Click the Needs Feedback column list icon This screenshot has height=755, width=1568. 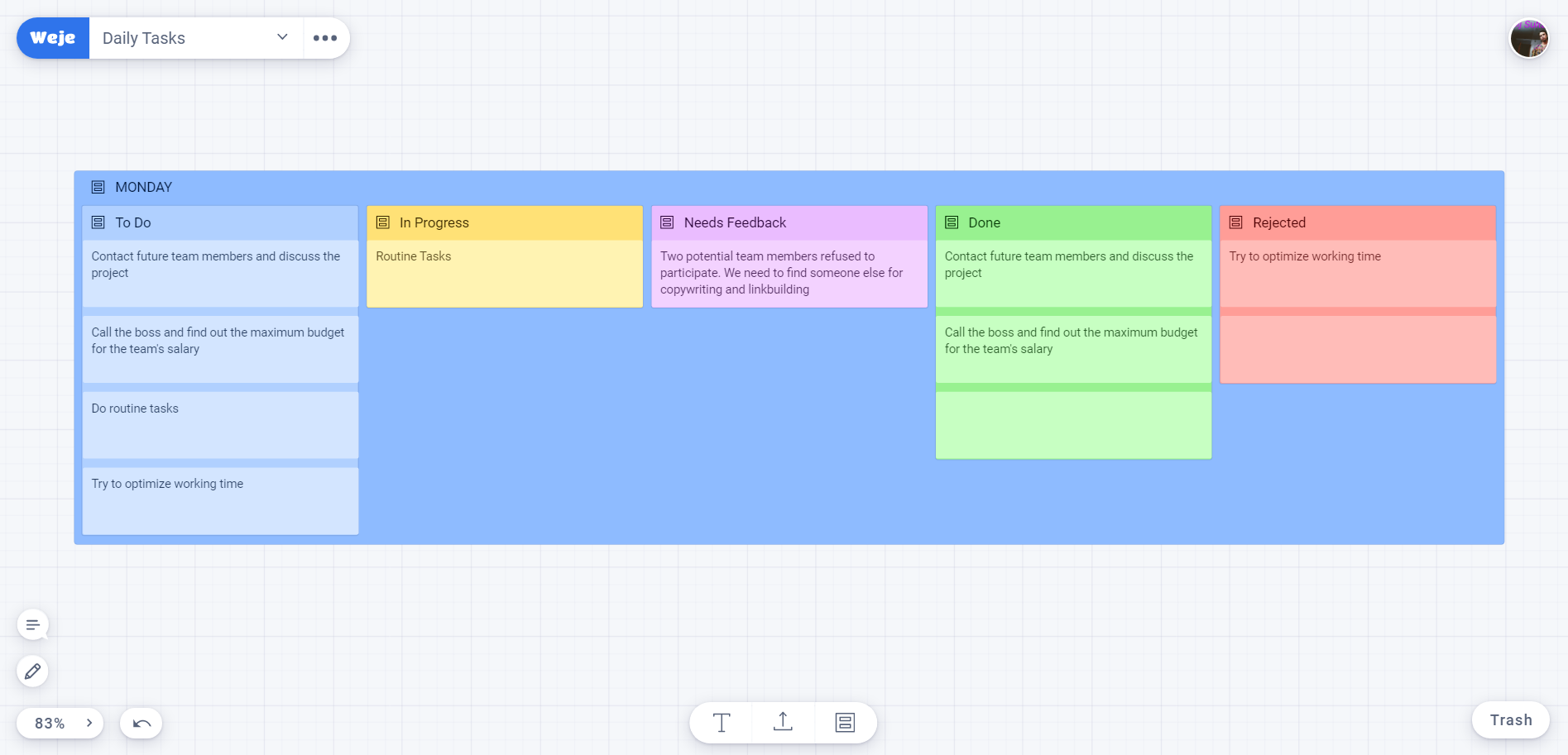(x=667, y=222)
